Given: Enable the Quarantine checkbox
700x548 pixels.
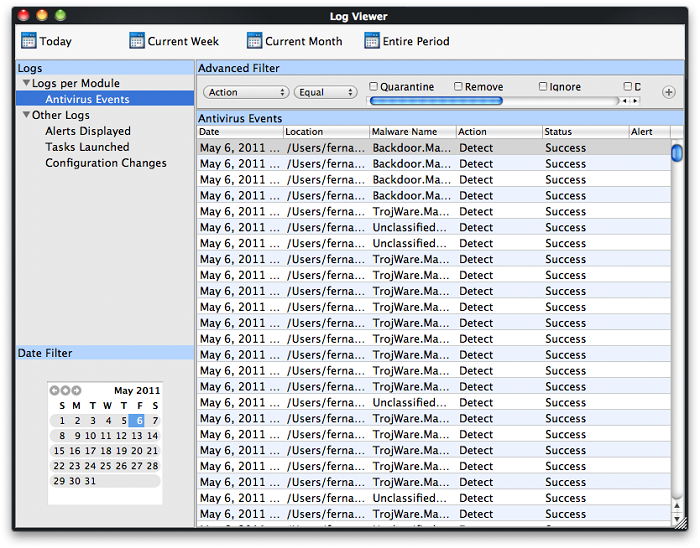Looking at the screenshot, I should [374, 87].
